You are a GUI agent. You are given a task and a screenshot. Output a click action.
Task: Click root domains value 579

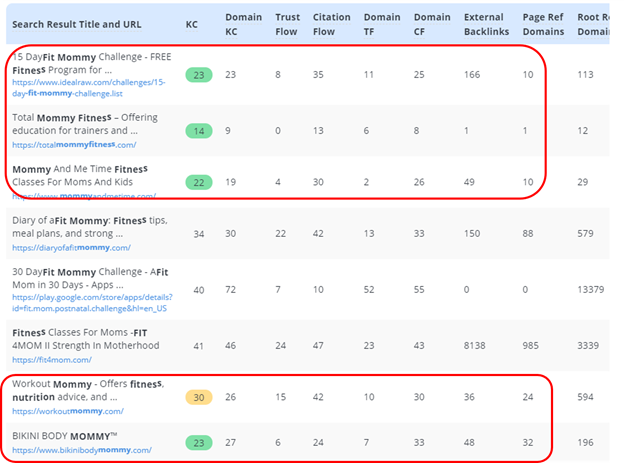click(x=585, y=233)
